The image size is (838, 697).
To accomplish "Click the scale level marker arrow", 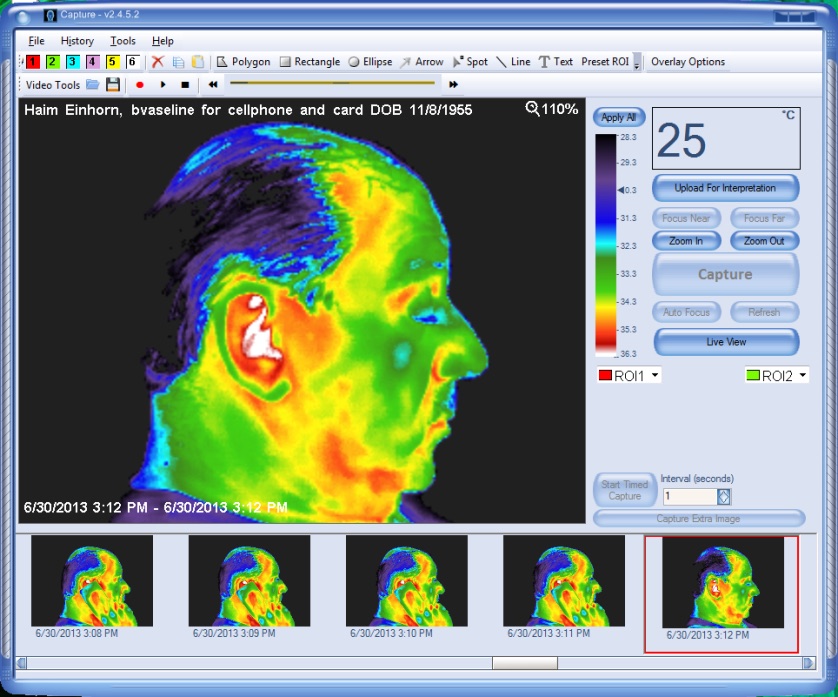I will pos(621,190).
